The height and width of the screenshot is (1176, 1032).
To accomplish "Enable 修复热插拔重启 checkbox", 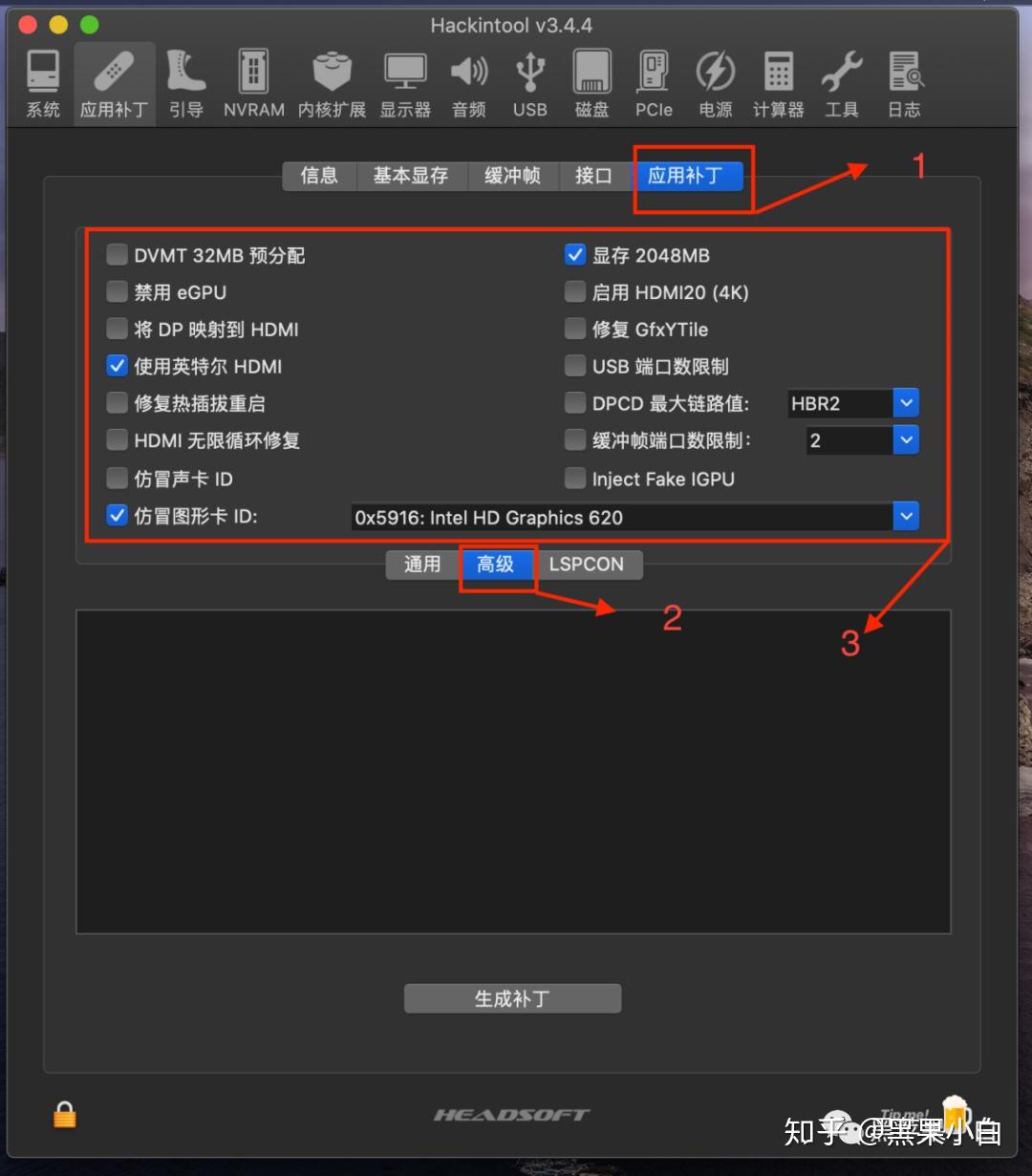I will (x=117, y=403).
